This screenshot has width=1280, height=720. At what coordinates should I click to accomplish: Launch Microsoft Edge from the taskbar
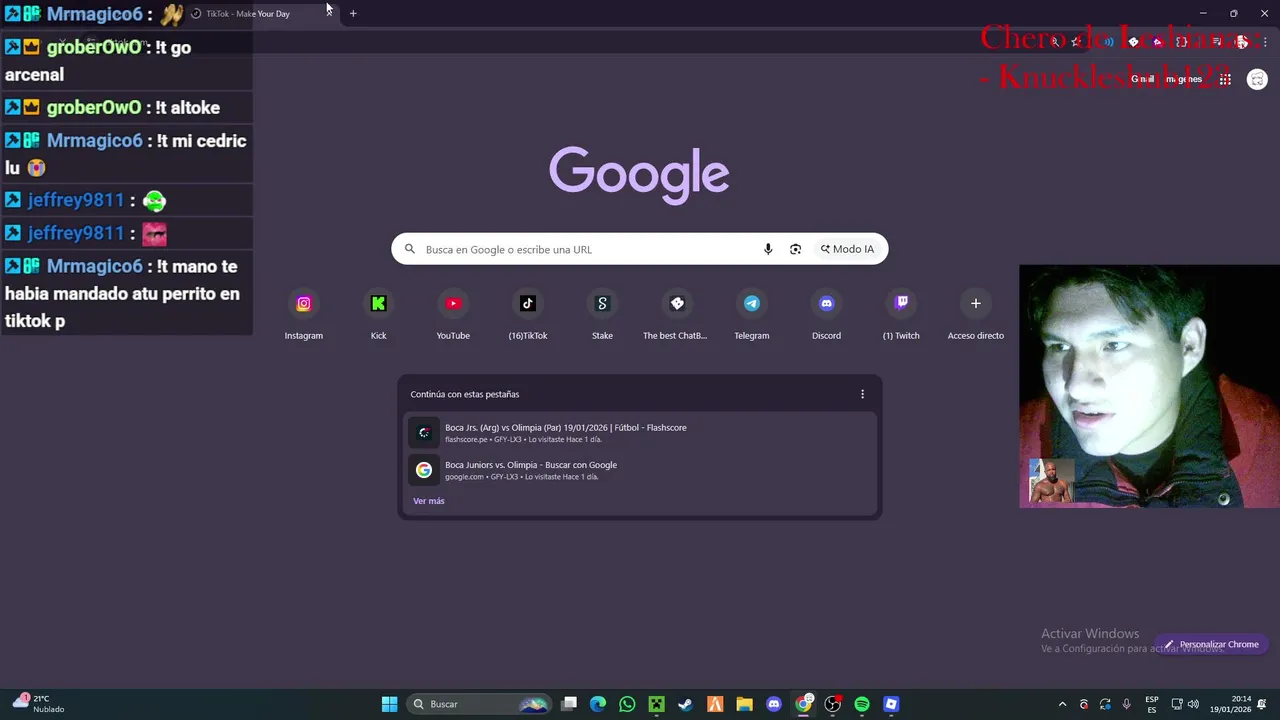coord(598,704)
